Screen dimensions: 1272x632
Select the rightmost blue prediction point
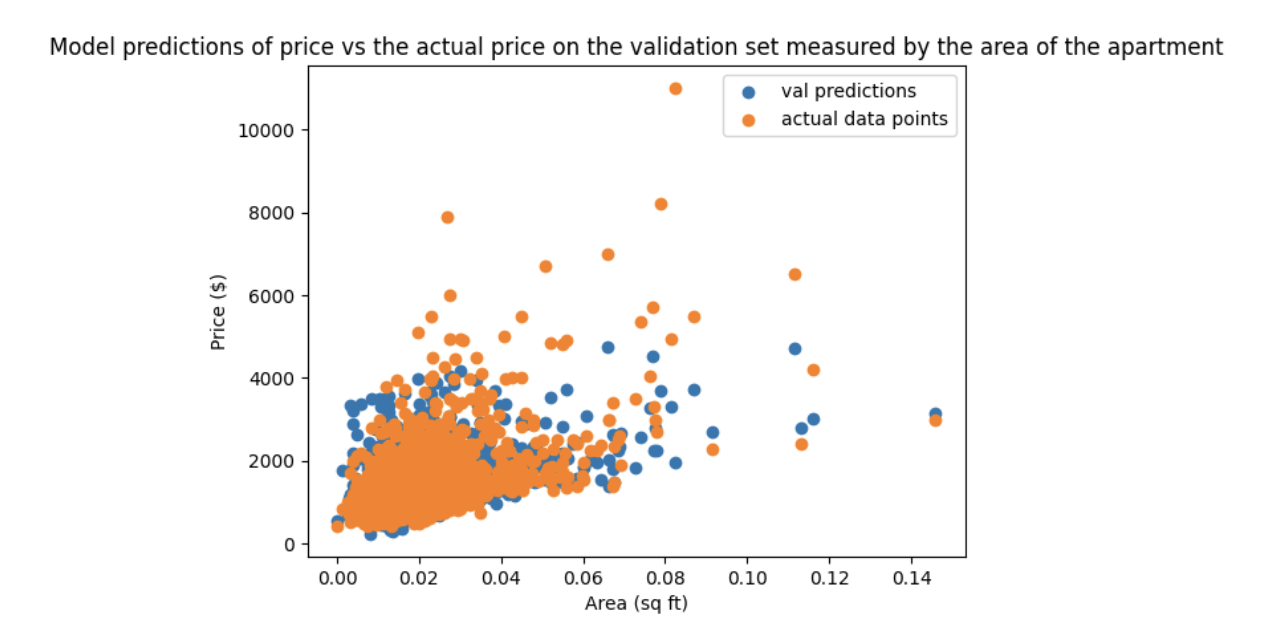click(935, 413)
